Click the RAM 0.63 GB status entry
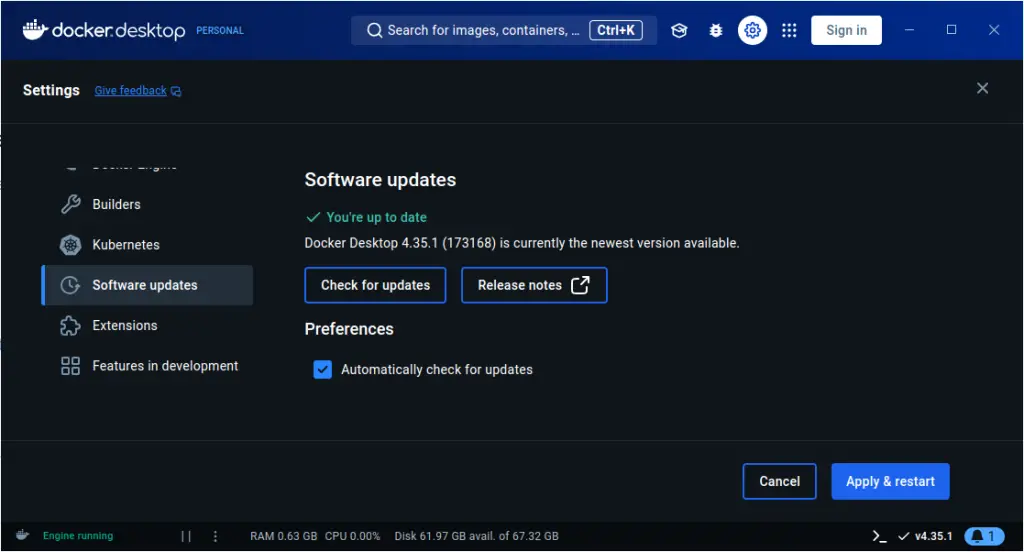Screen dimensions: 1024x552 tap(283, 536)
